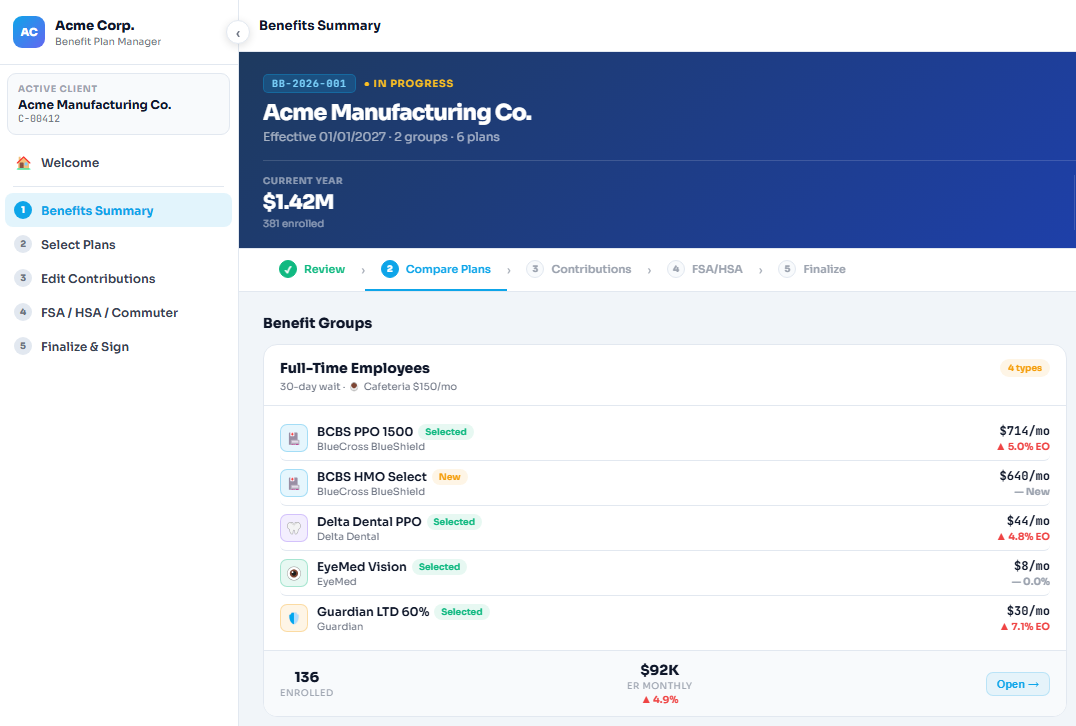Viewport: 1076px width, 726px height.
Task: Click the 4.9% increase indicator
Action: tap(660, 700)
